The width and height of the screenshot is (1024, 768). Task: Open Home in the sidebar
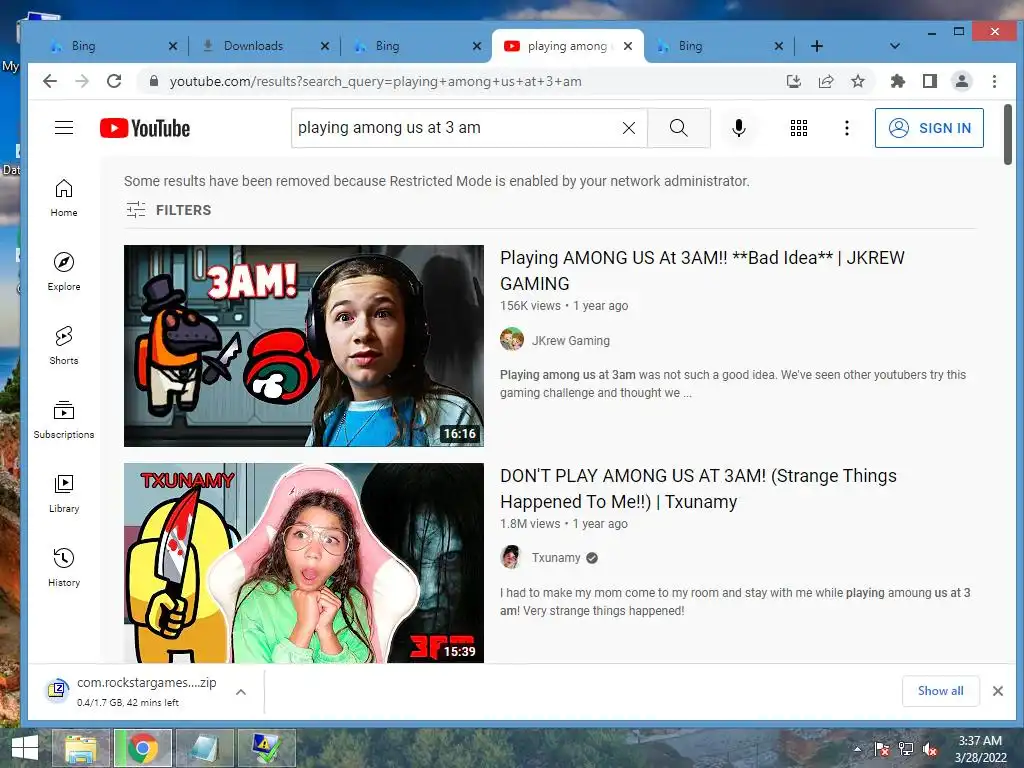(x=64, y=198)
